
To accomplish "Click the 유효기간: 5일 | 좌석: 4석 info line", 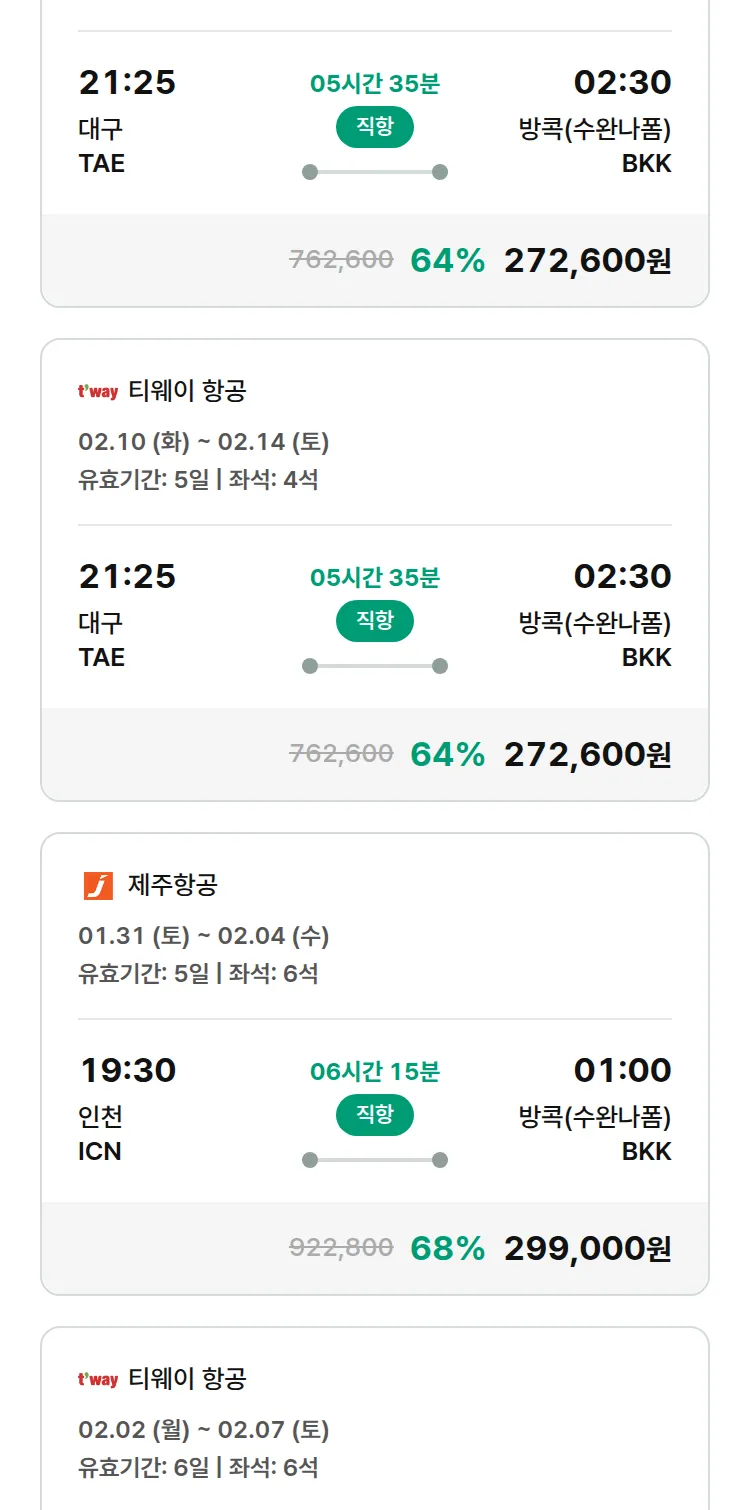I will (198, 480).
